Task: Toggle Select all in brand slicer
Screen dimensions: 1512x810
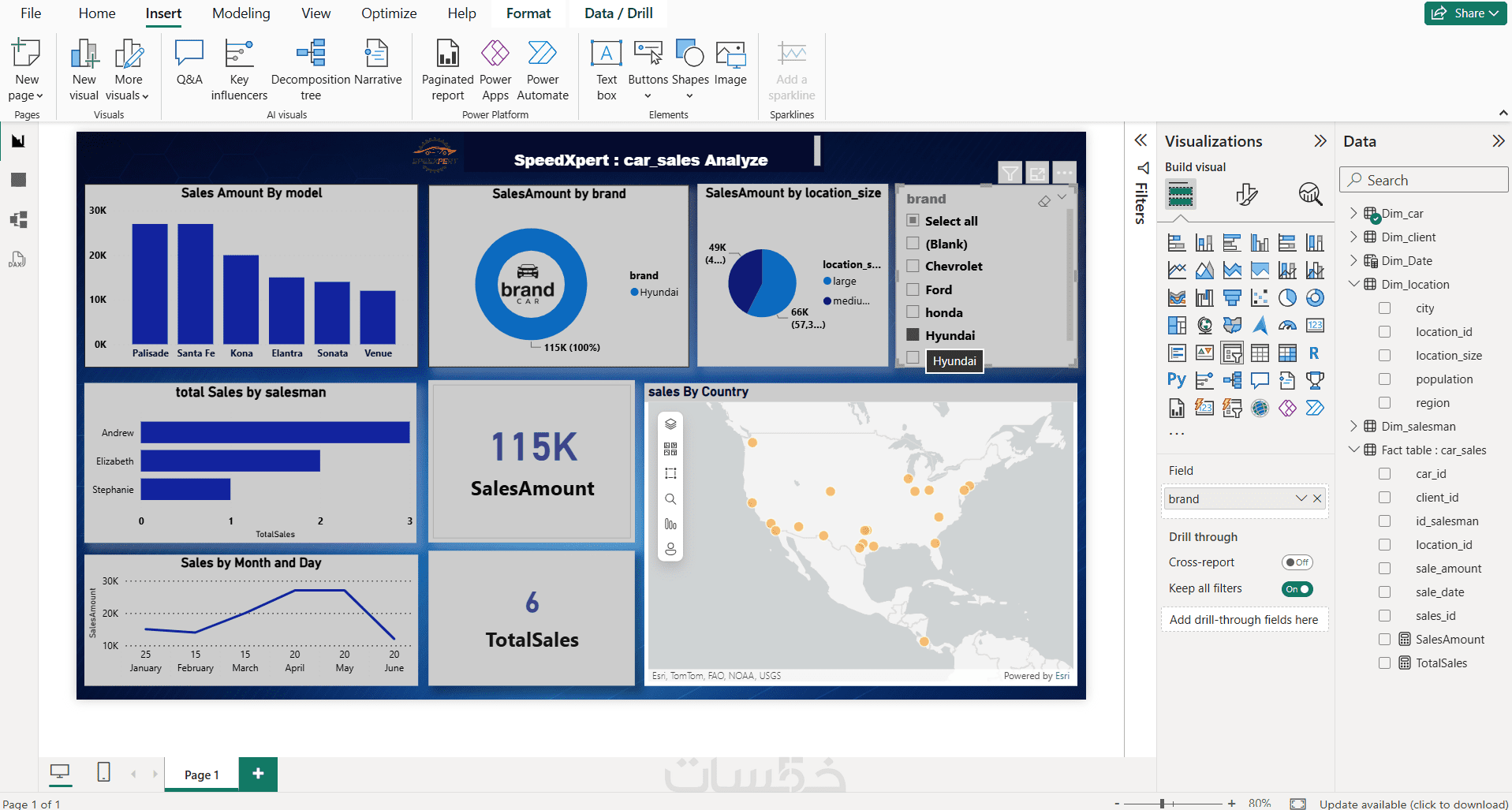Action: pos(913,221)
